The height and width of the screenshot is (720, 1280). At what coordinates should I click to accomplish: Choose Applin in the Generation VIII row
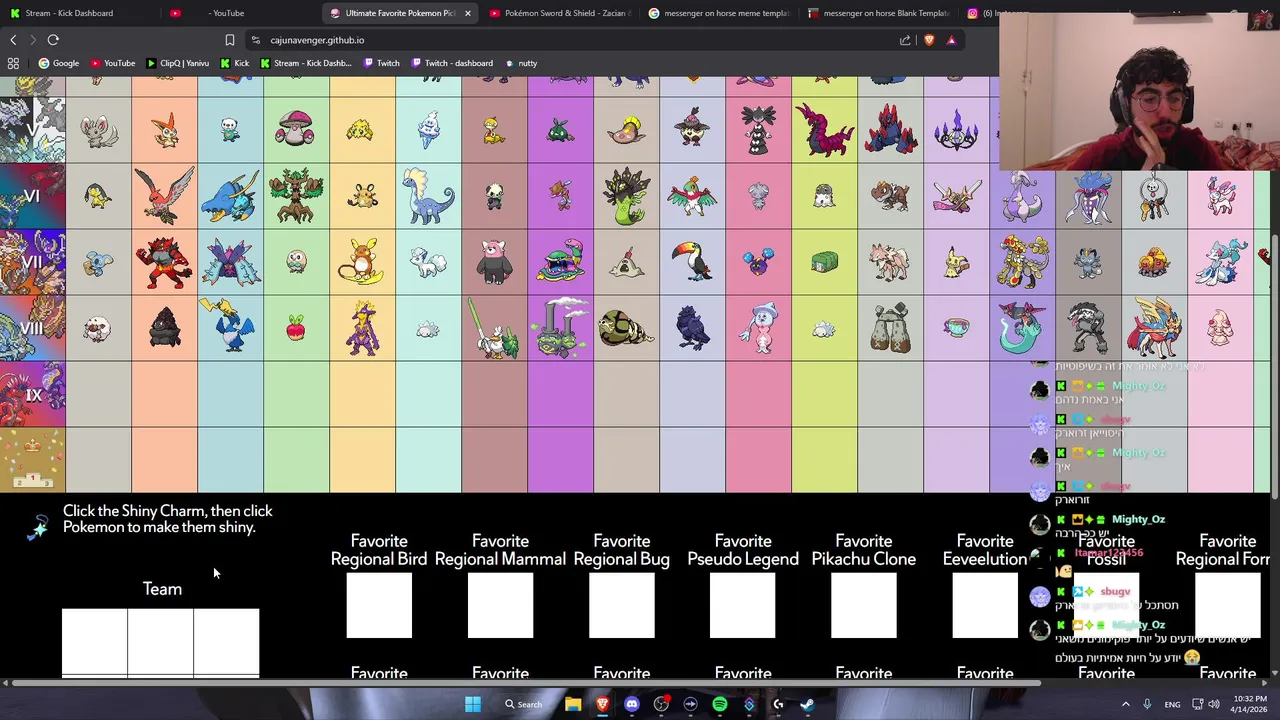pyautogui.click(x=296, y=328)
